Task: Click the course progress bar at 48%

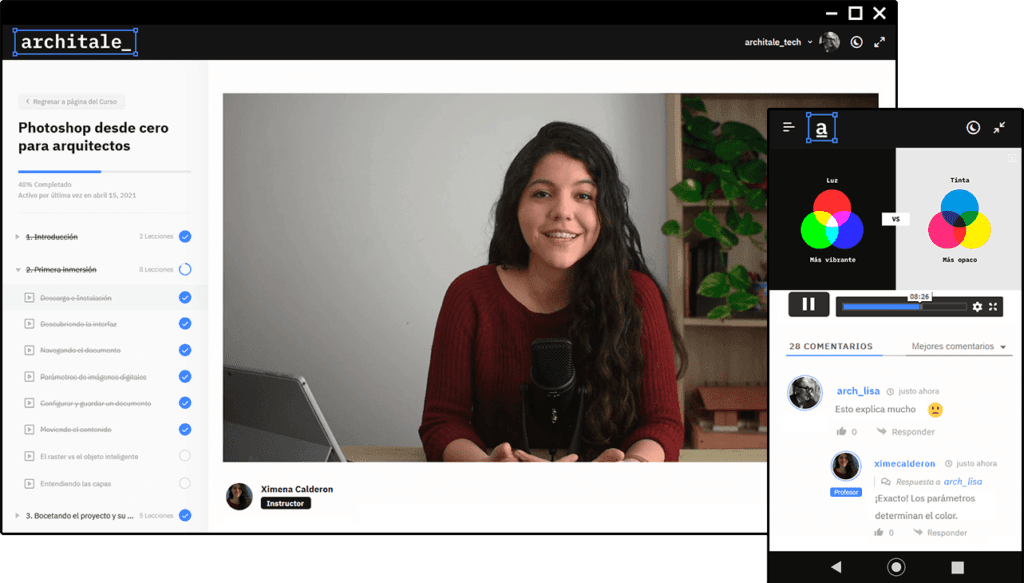Action: tap(104, 172)
